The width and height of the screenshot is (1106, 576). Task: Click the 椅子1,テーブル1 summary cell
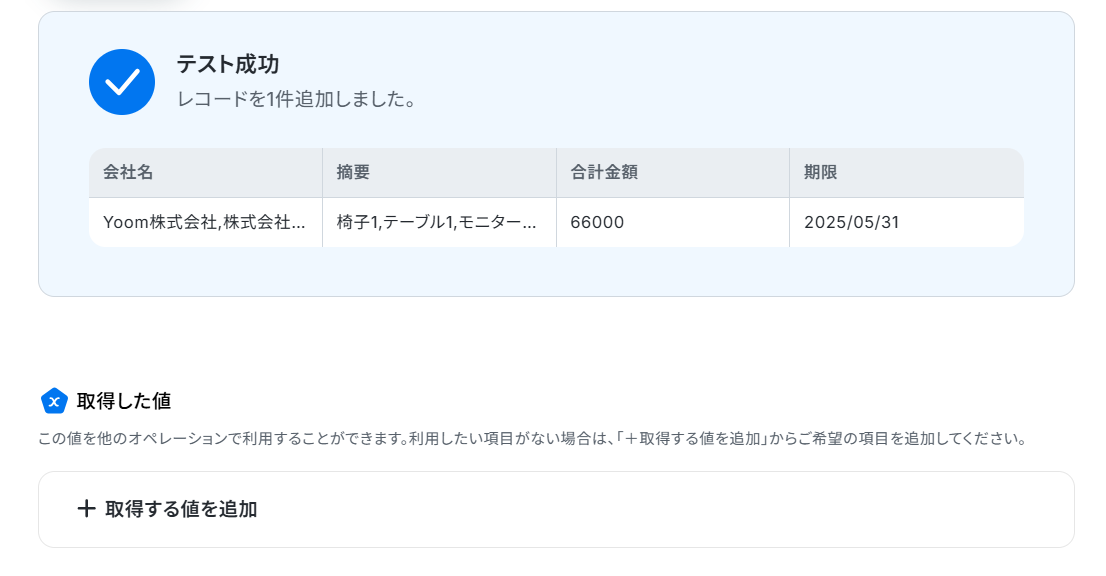coord(439,222)
